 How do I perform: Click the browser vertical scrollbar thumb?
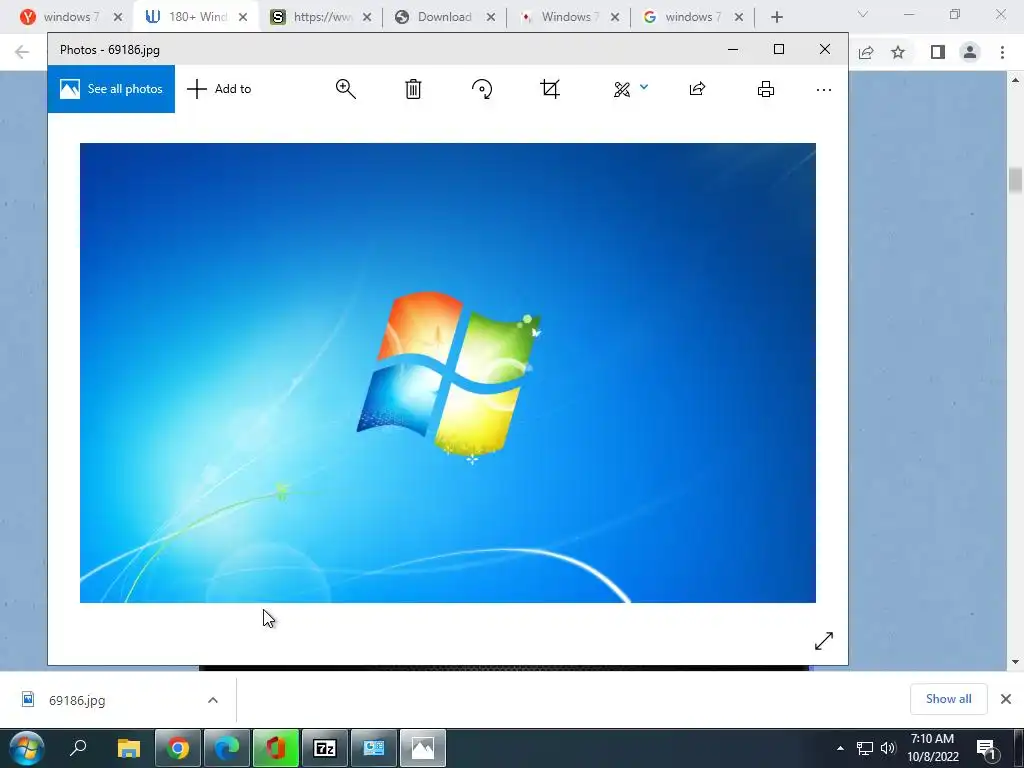click(1015, 180)
